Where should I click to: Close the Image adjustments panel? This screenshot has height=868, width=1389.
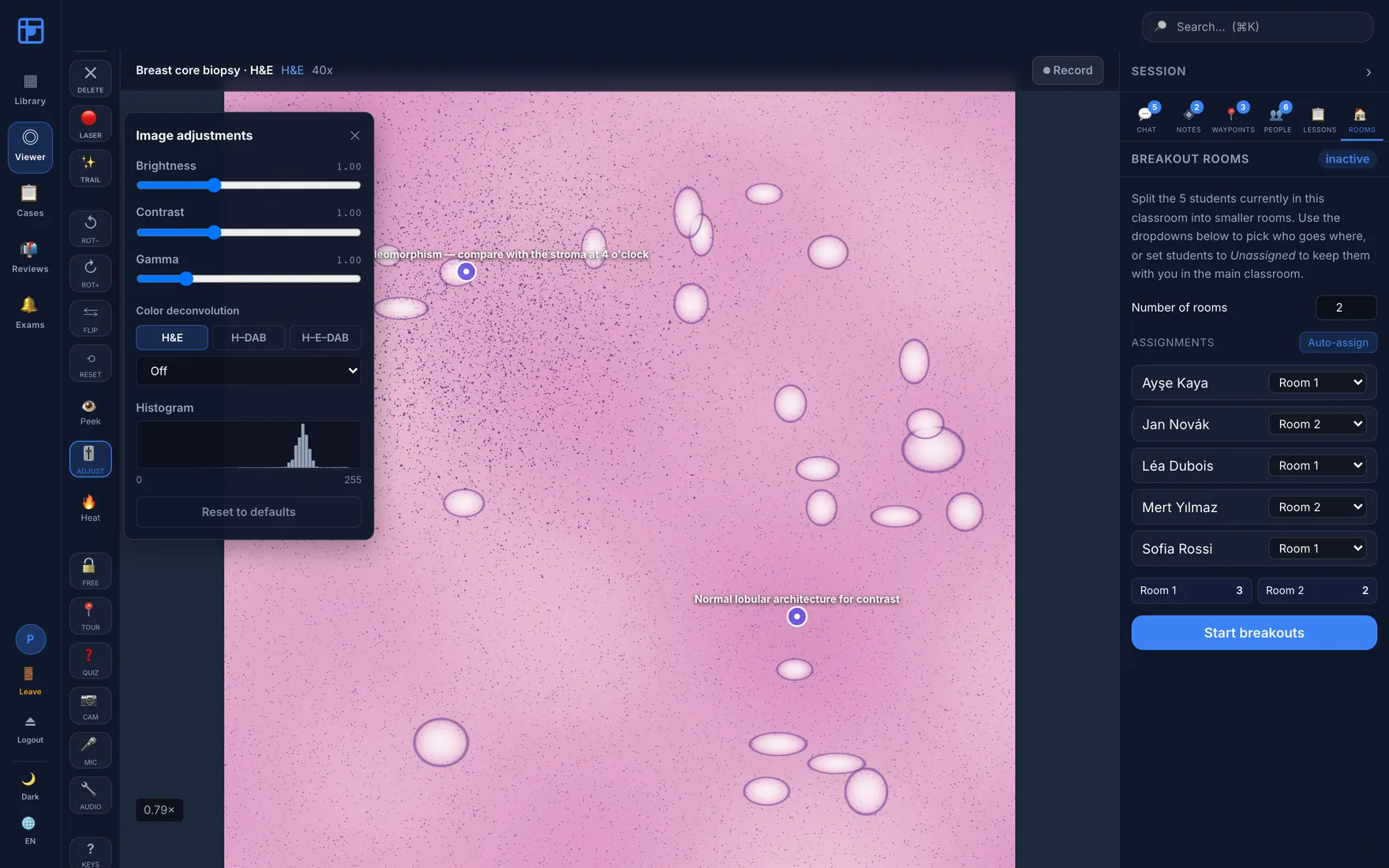(x=355, y=136)
